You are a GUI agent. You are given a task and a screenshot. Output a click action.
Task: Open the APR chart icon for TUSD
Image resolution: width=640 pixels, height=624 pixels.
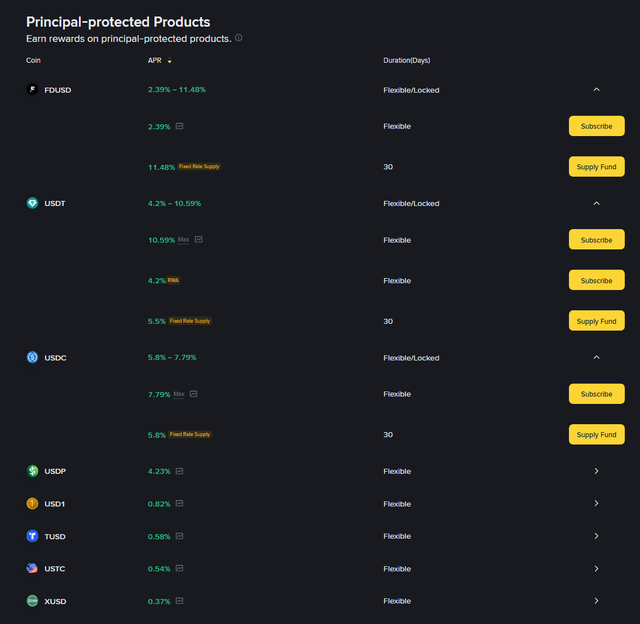coord(179,536)
